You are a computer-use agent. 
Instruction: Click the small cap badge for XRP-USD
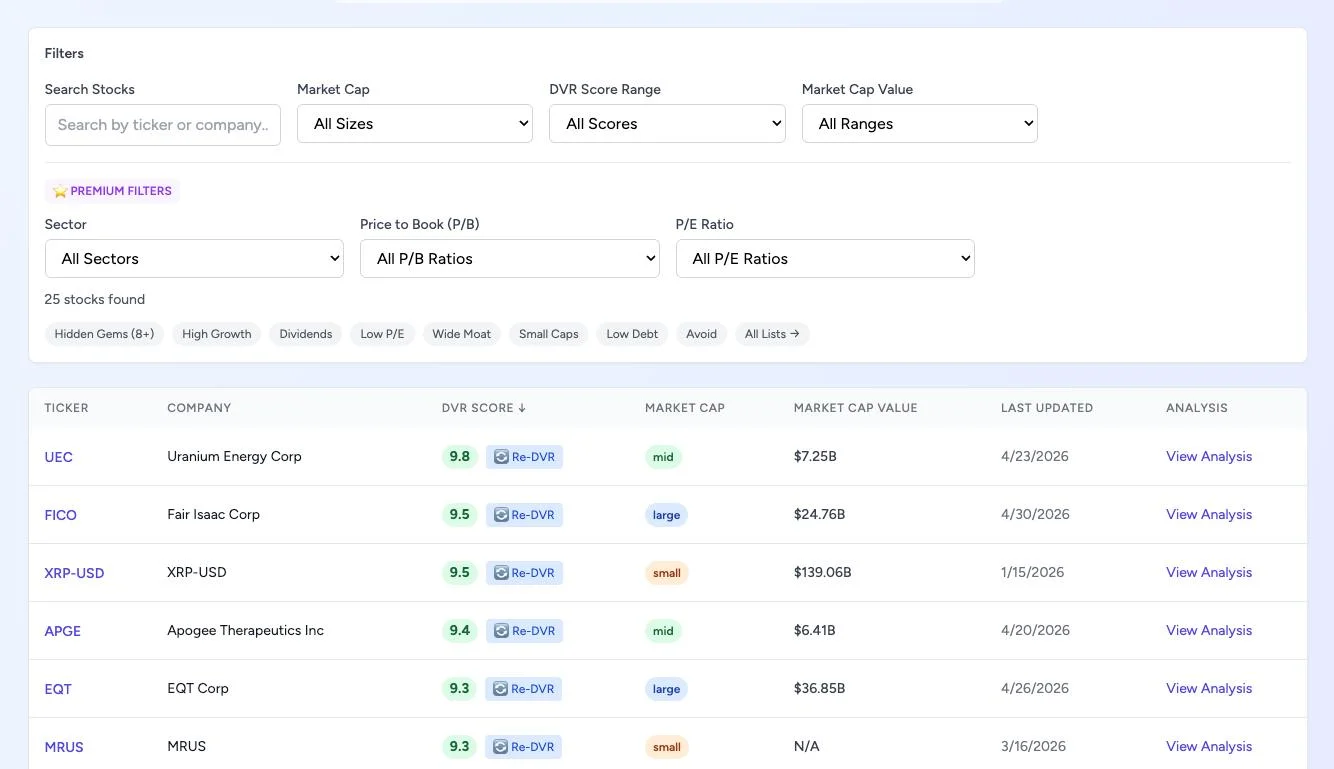(x=667, y=573)
